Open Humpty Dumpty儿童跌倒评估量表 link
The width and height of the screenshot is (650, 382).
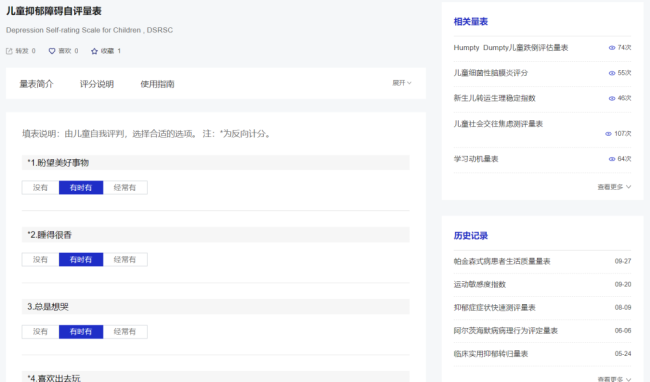tap(511, 48)
